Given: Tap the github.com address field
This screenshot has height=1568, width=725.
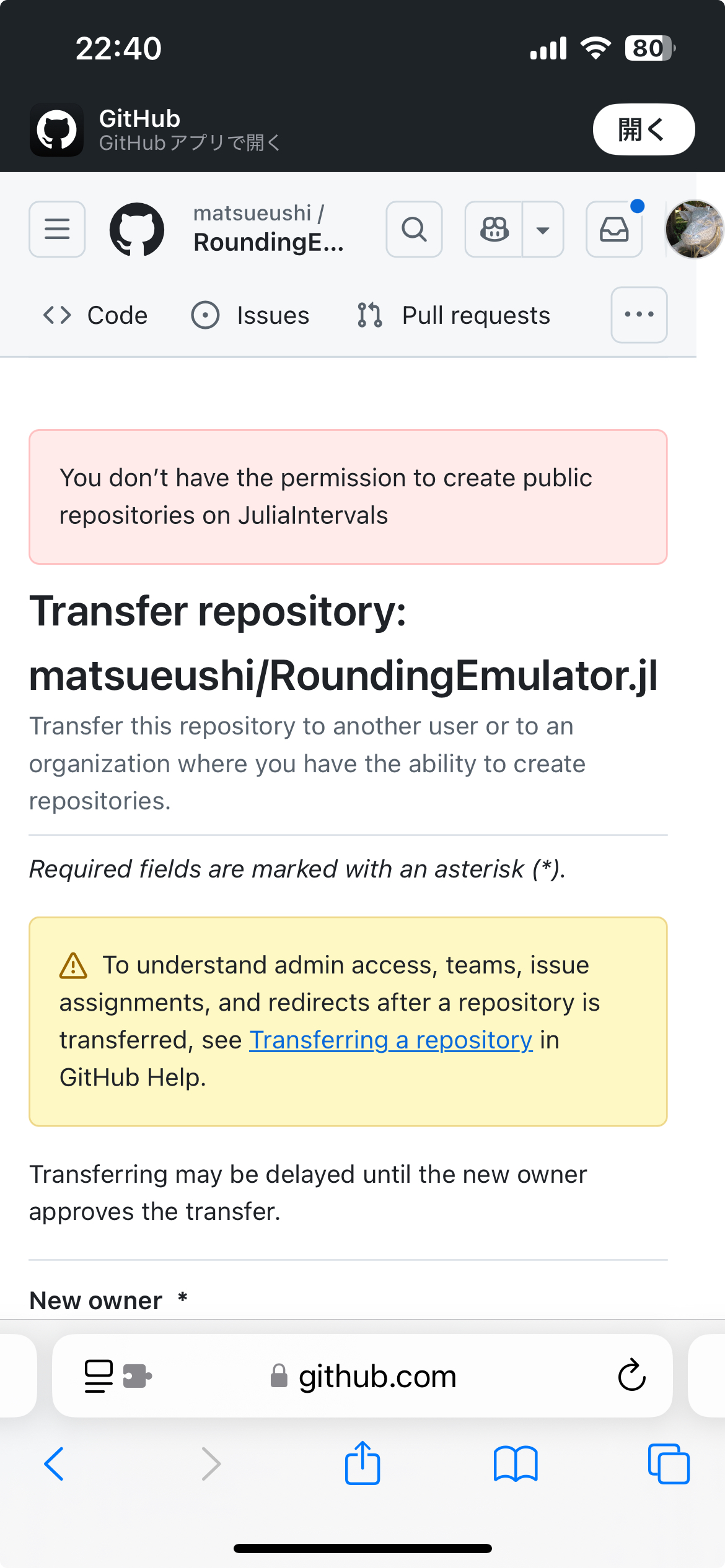Looking at the screenshot, I should click(377, 1377).
